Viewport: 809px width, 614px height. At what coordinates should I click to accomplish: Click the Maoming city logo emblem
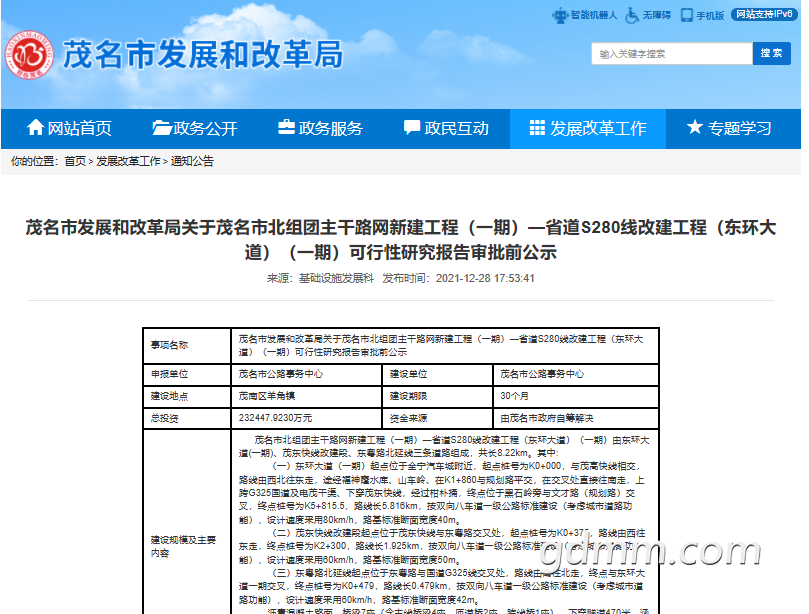[x=29, y=55]
